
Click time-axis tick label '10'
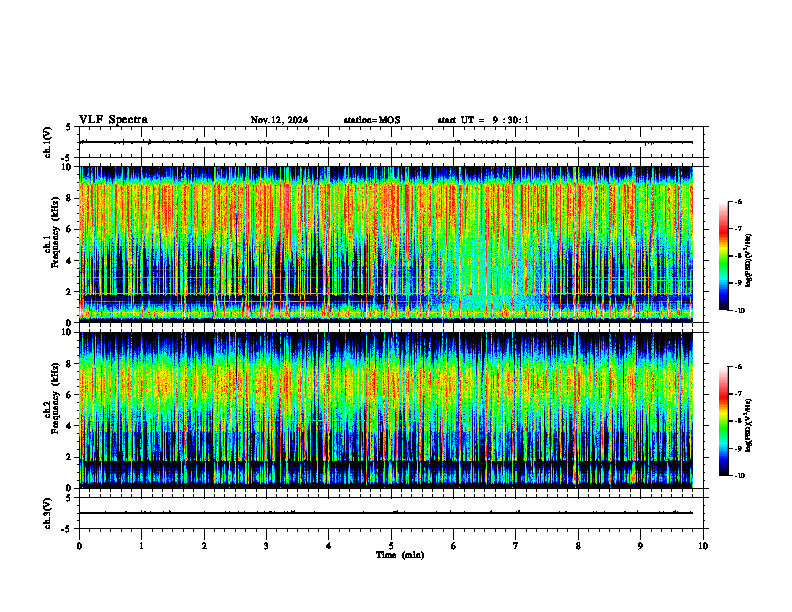tap(703, 546)
